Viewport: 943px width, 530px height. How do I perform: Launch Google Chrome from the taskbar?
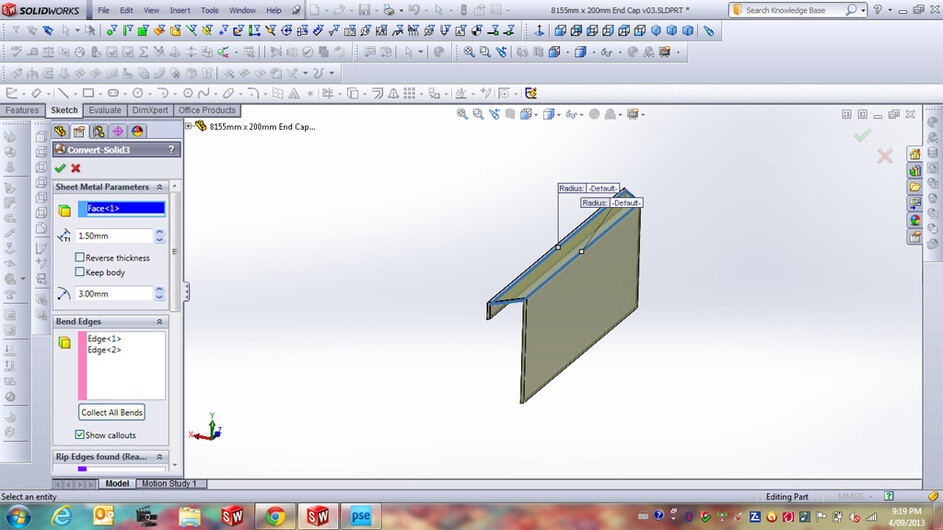coord(274,516)
